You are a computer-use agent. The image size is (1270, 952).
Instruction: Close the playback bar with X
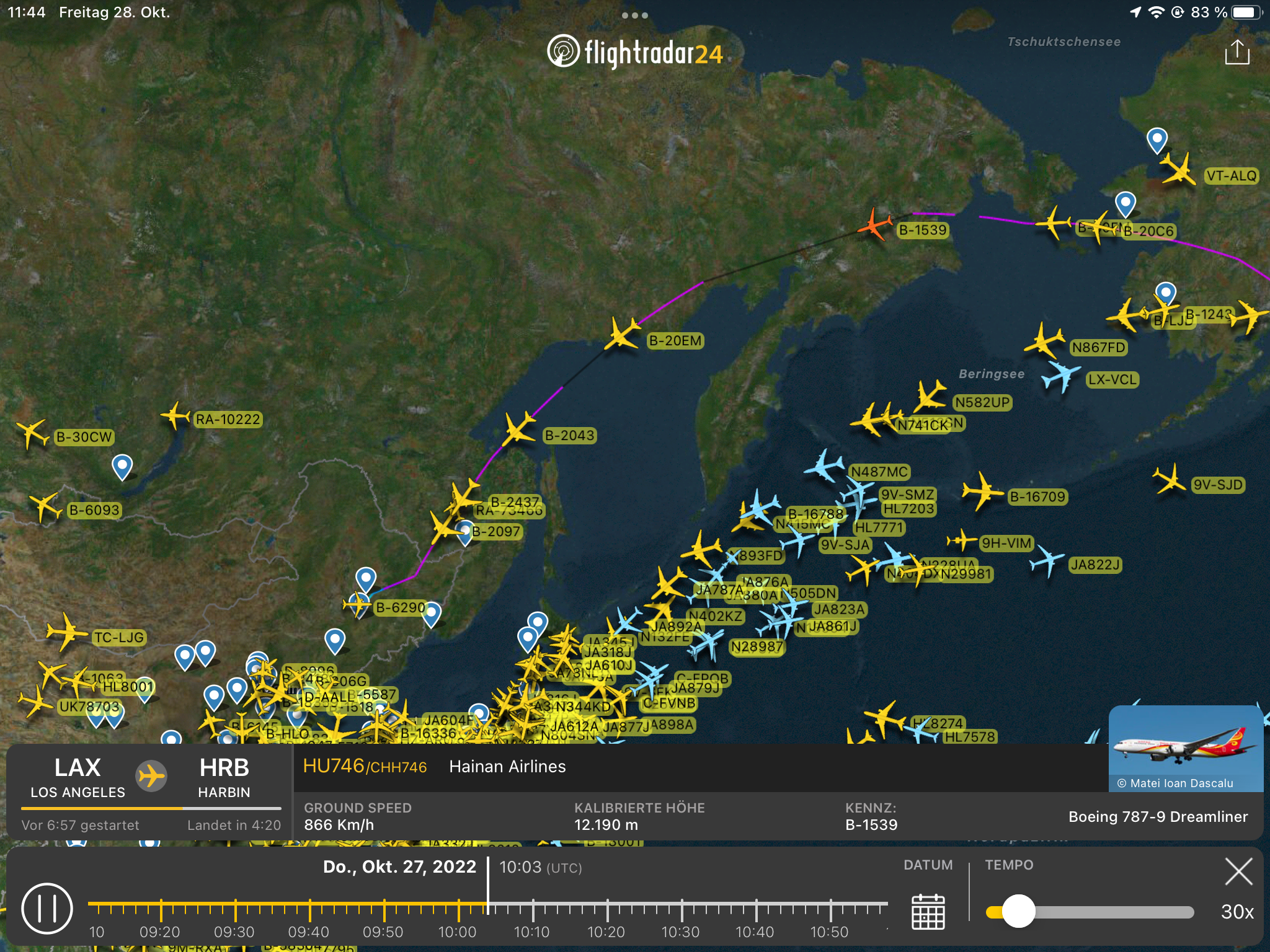1238,871
